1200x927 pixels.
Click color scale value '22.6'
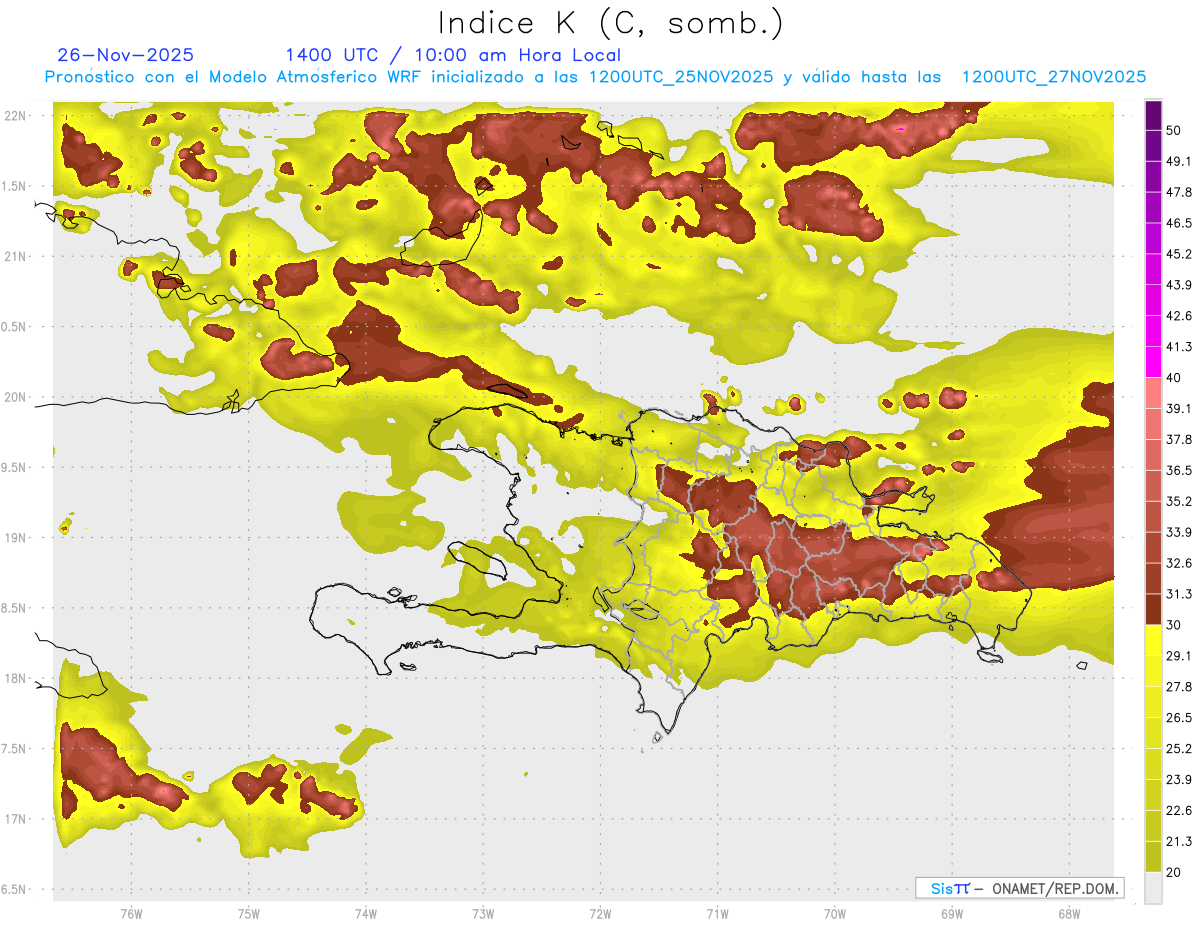tap(1179, 810)
